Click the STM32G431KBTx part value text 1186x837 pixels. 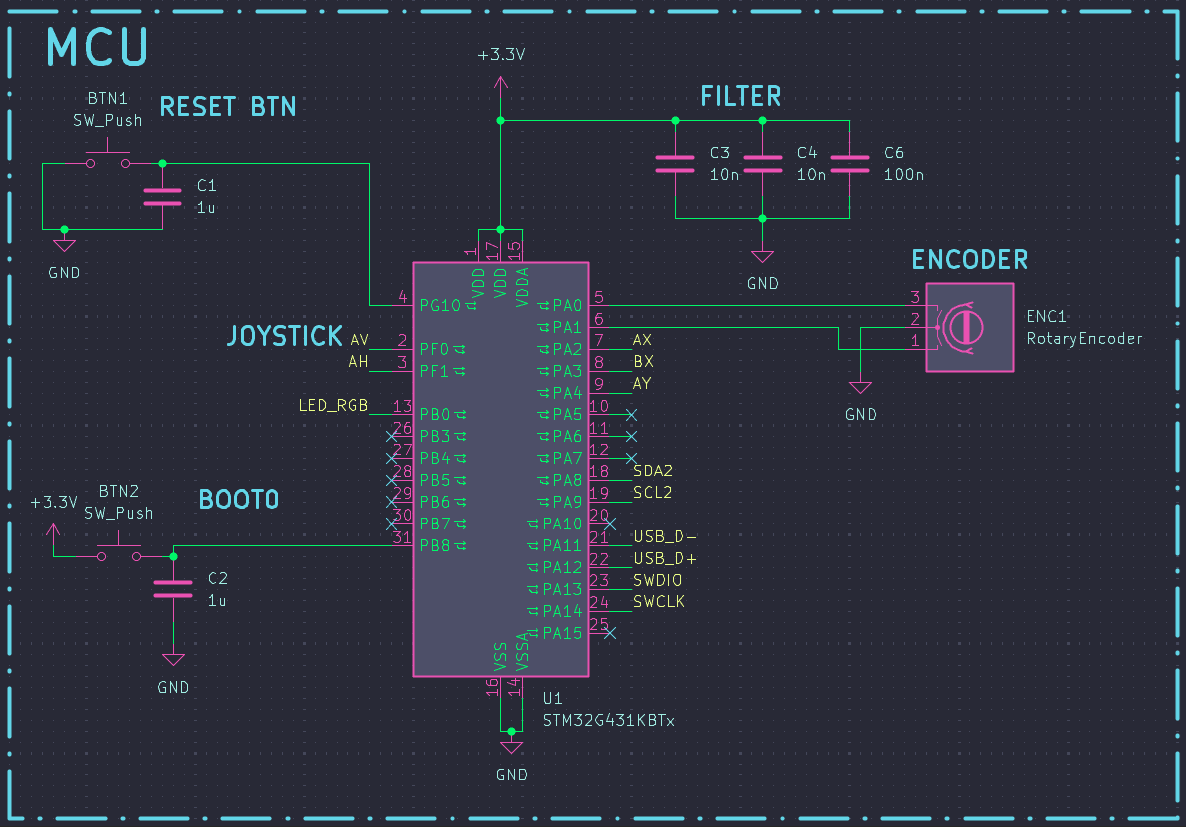[609, 721]
